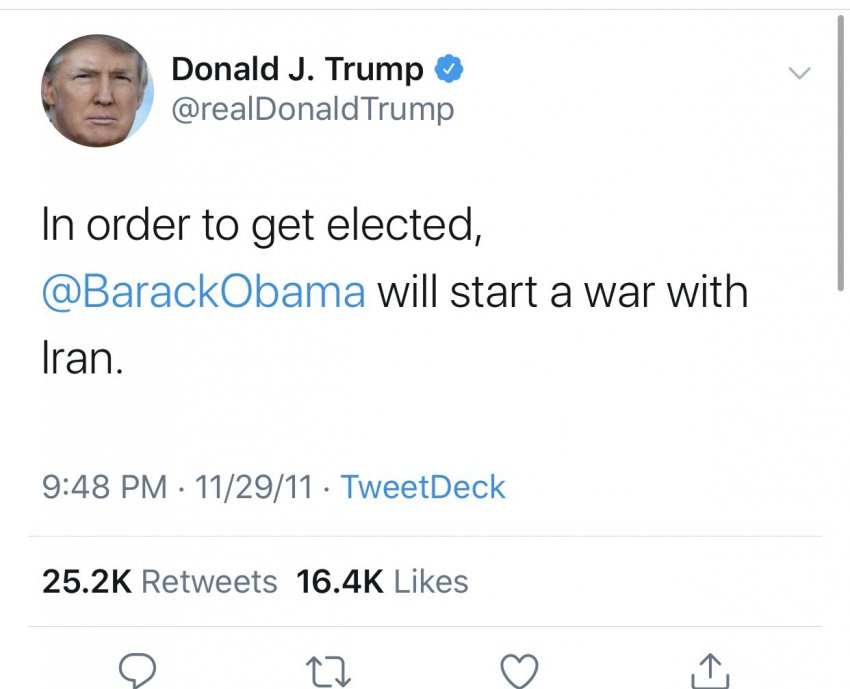
Task: Open the share tweet icon
Action: [x=708, y=671]
